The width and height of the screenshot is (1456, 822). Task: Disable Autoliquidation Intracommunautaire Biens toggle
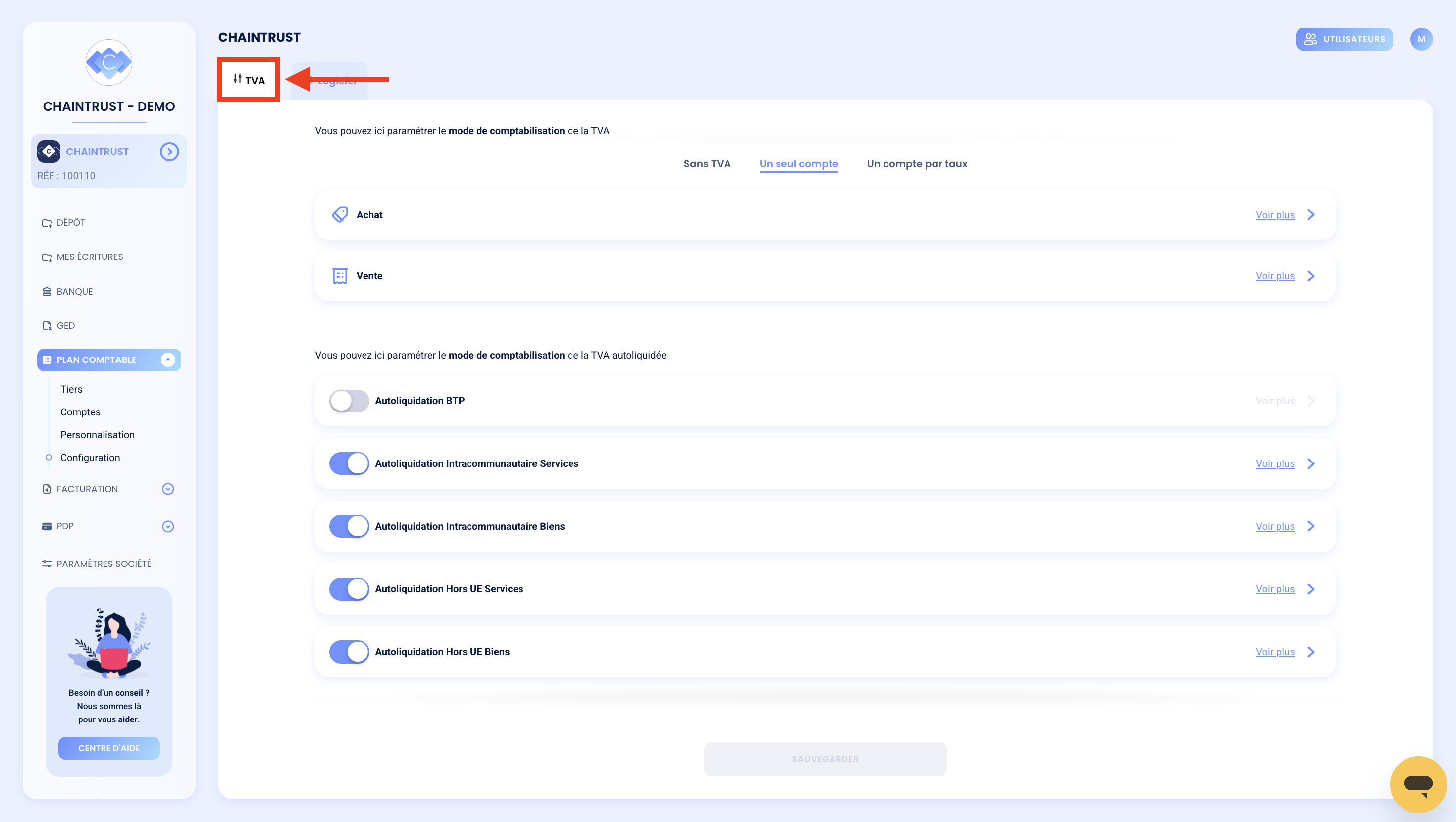click(349, 526)
